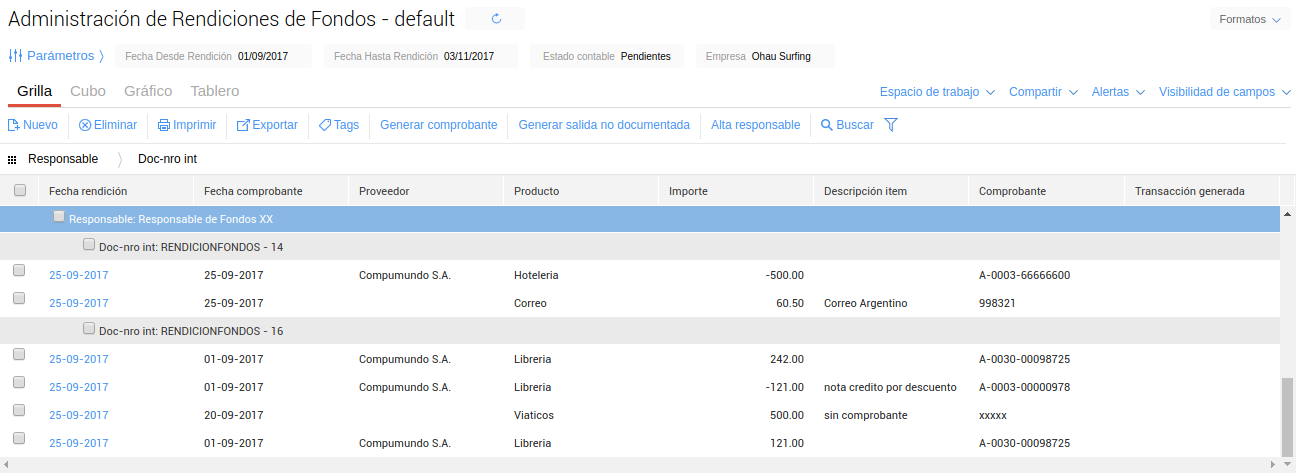This screenshot has height=476, width=1298.
Task: Click Generar salida no documentada
Action: pyautogui.click(x=604, y=125)
